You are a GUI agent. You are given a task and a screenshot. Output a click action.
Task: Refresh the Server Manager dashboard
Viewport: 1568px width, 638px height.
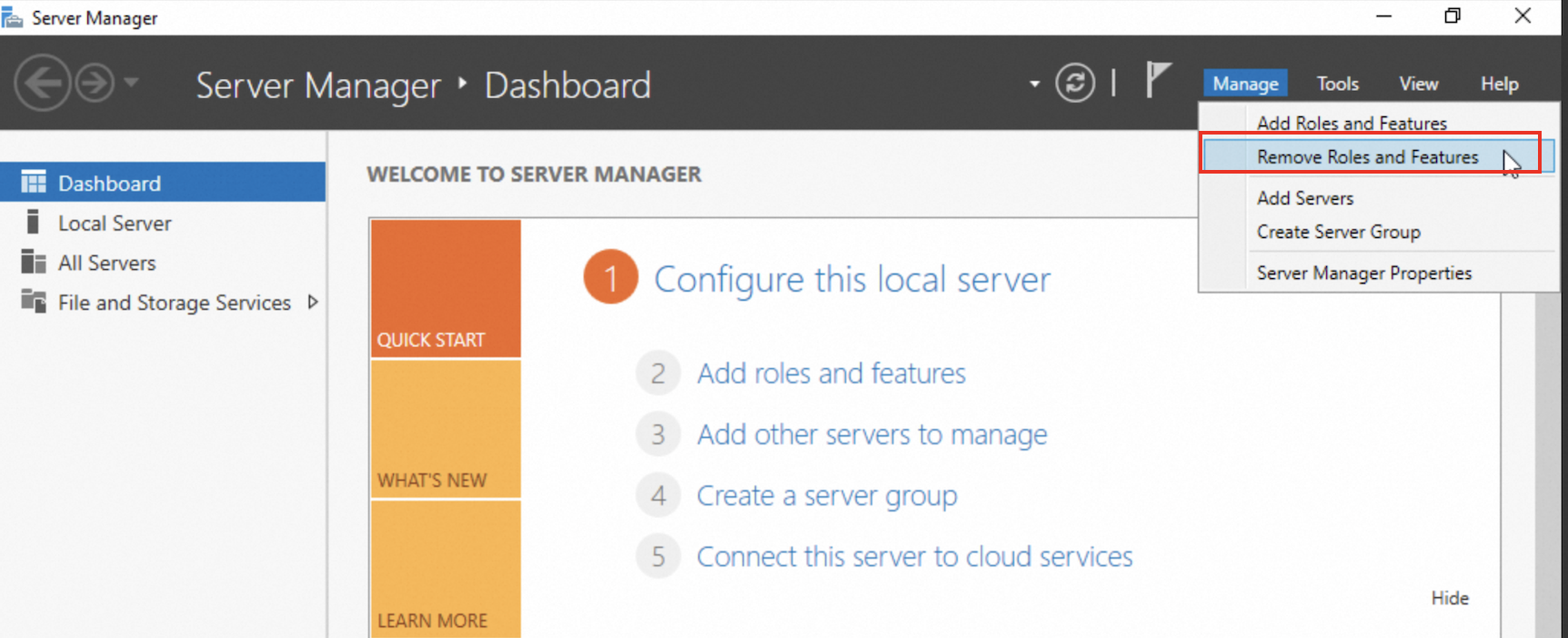(x=1075, y=84)
